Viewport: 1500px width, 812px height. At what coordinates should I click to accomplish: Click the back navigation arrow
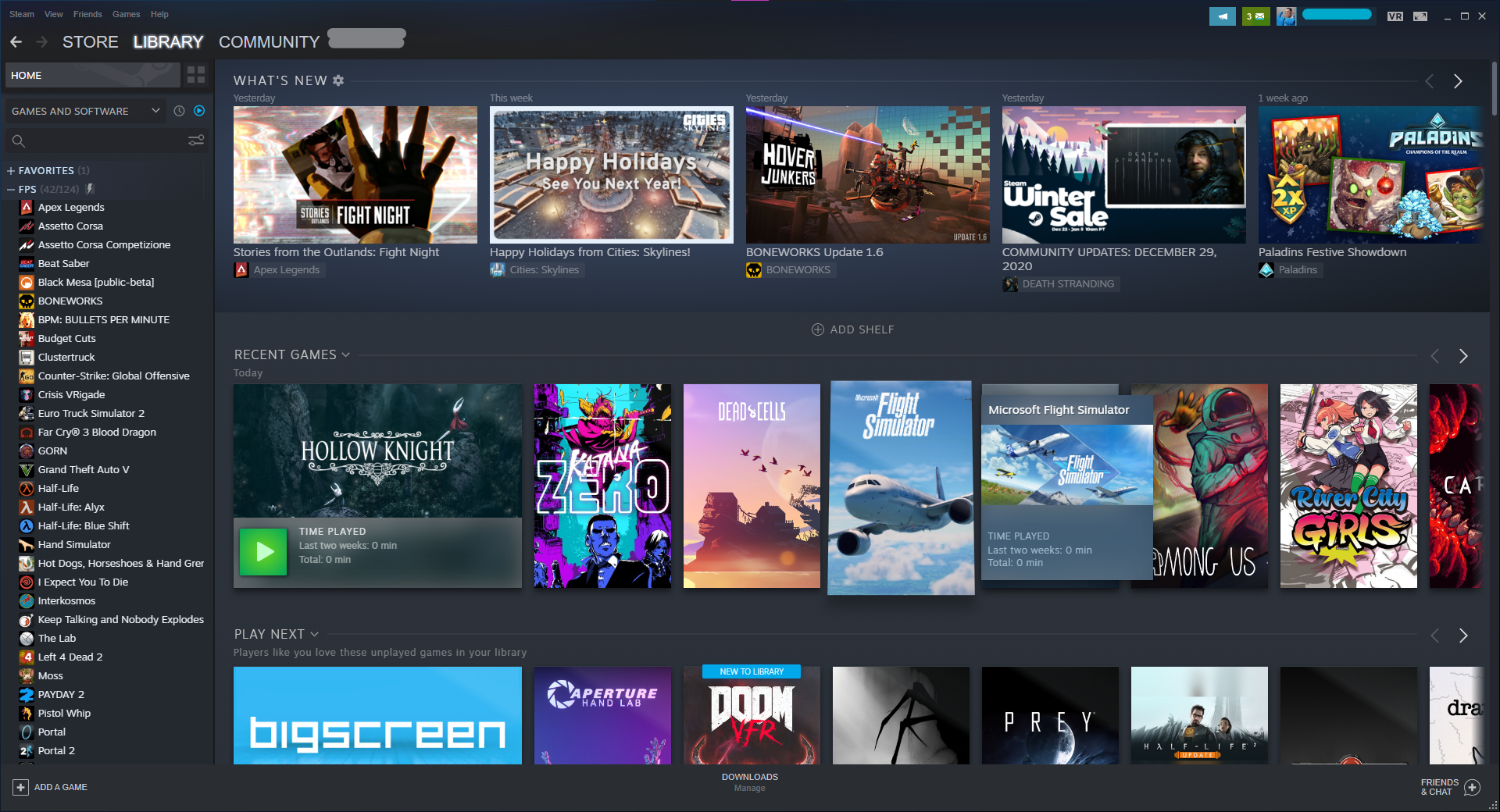click(x=16, y=41)
